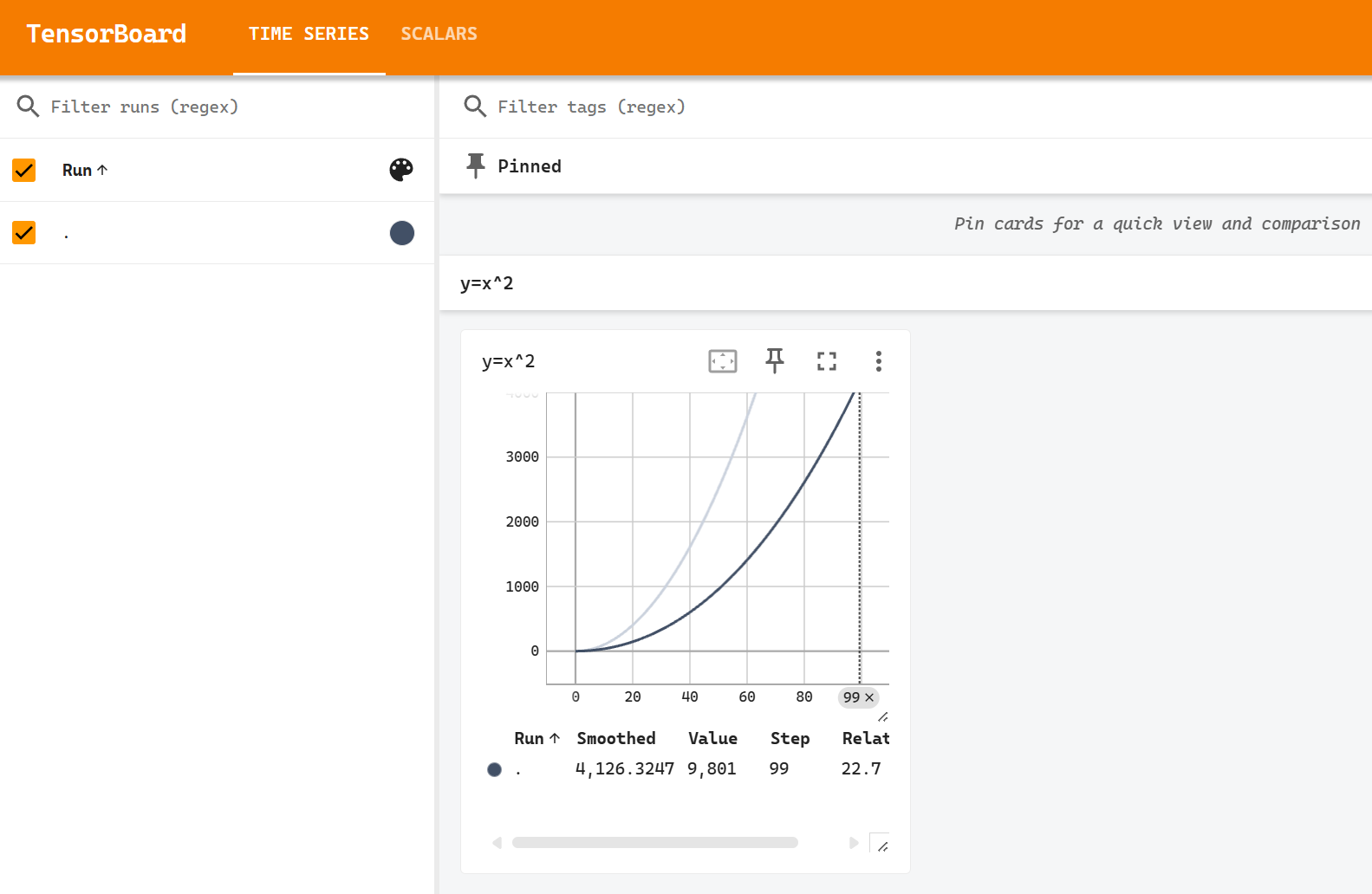The image size is (1372, 894).
Task: Open the run color palette settings
Action: (401, 170)
